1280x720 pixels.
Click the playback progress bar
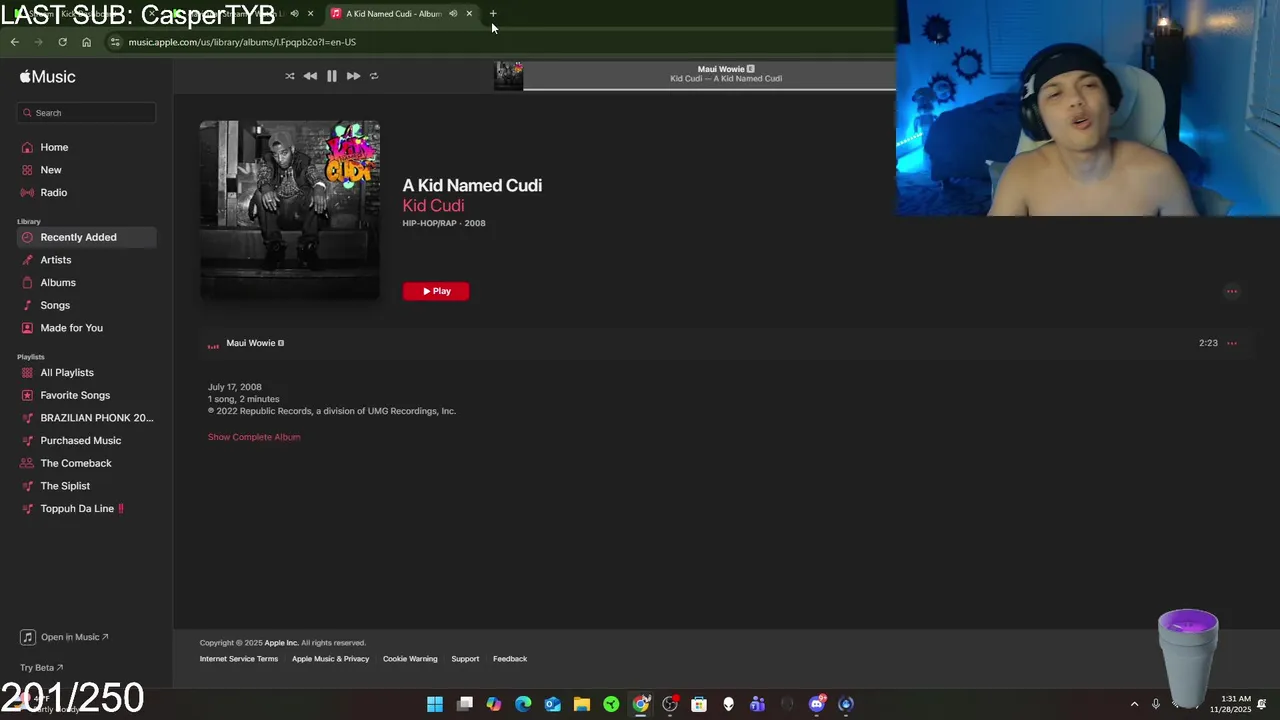[709, 88]
